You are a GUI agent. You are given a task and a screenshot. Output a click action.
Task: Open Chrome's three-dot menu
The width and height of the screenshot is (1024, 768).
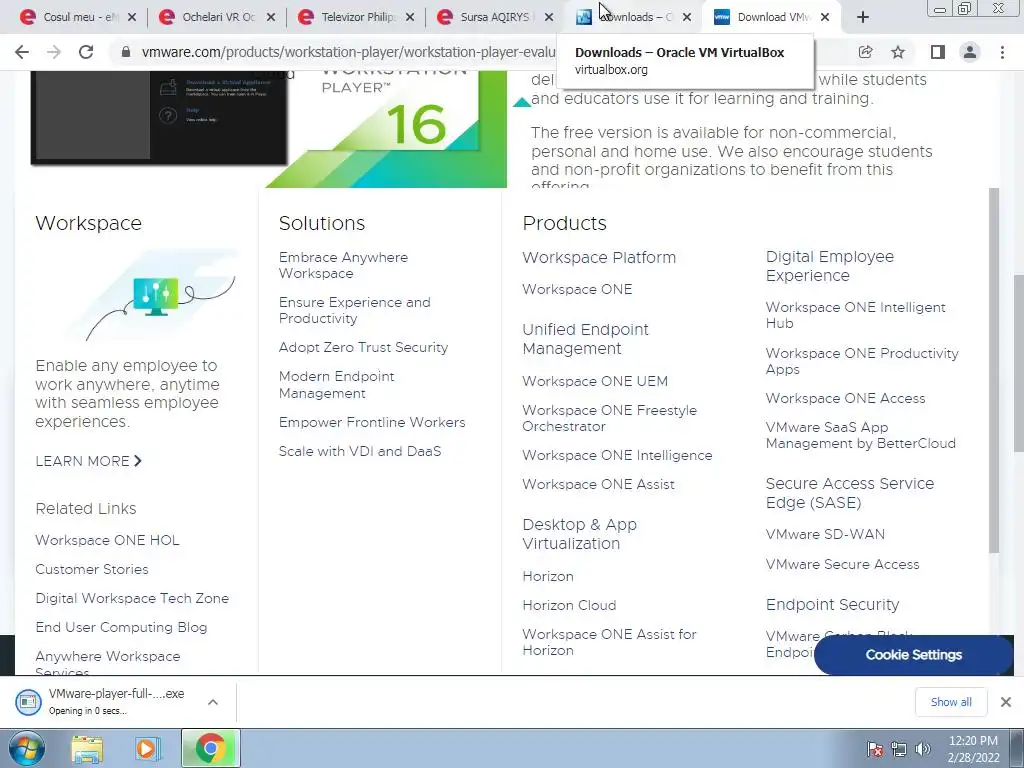pyautogui.click(x=1002, y=52)
